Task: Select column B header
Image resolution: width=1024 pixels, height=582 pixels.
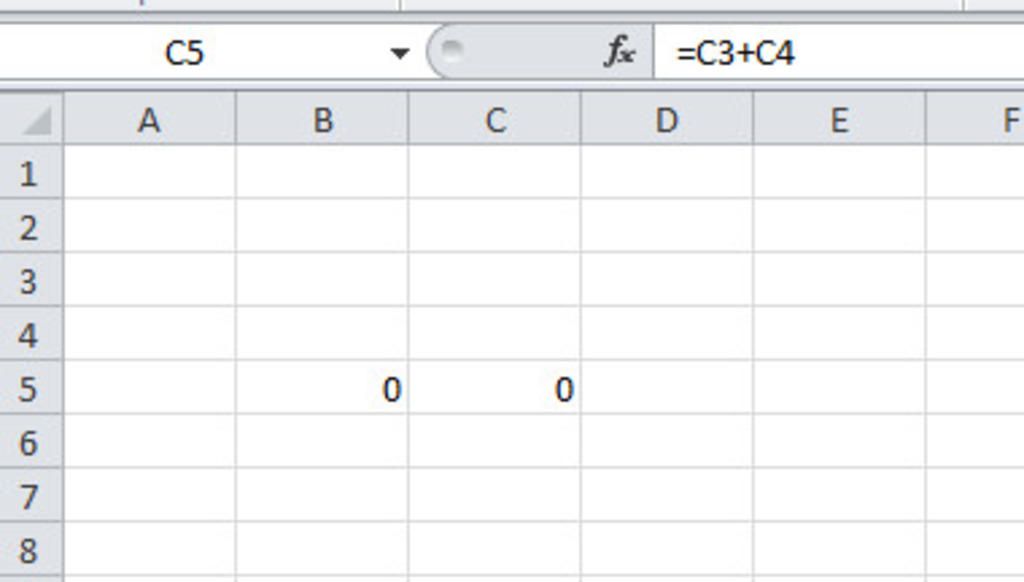Action: coord(322,121)
